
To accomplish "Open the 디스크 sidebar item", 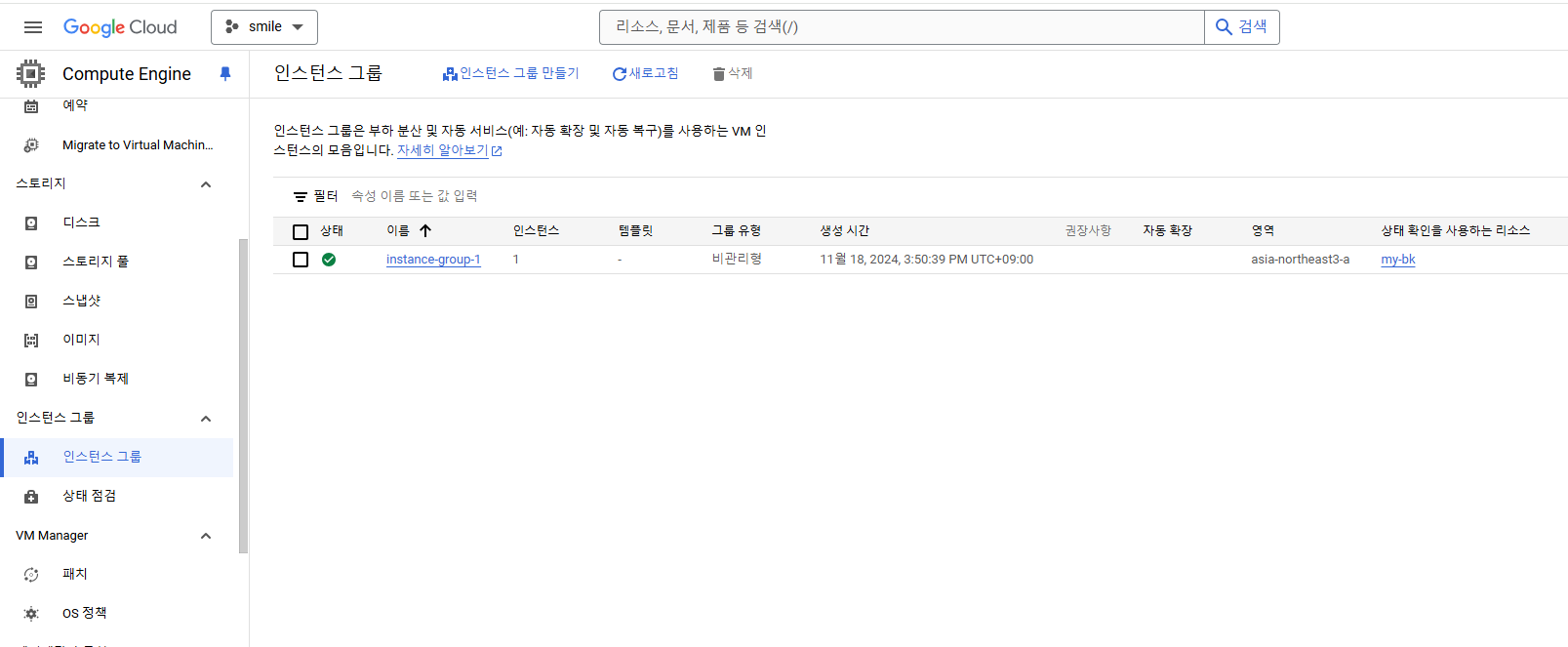I will click(82, 222).
